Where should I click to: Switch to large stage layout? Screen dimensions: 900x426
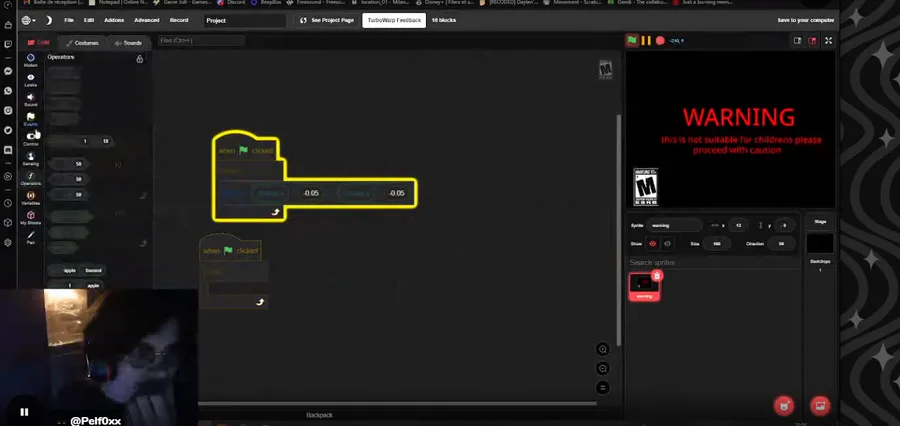pos(812,40)
